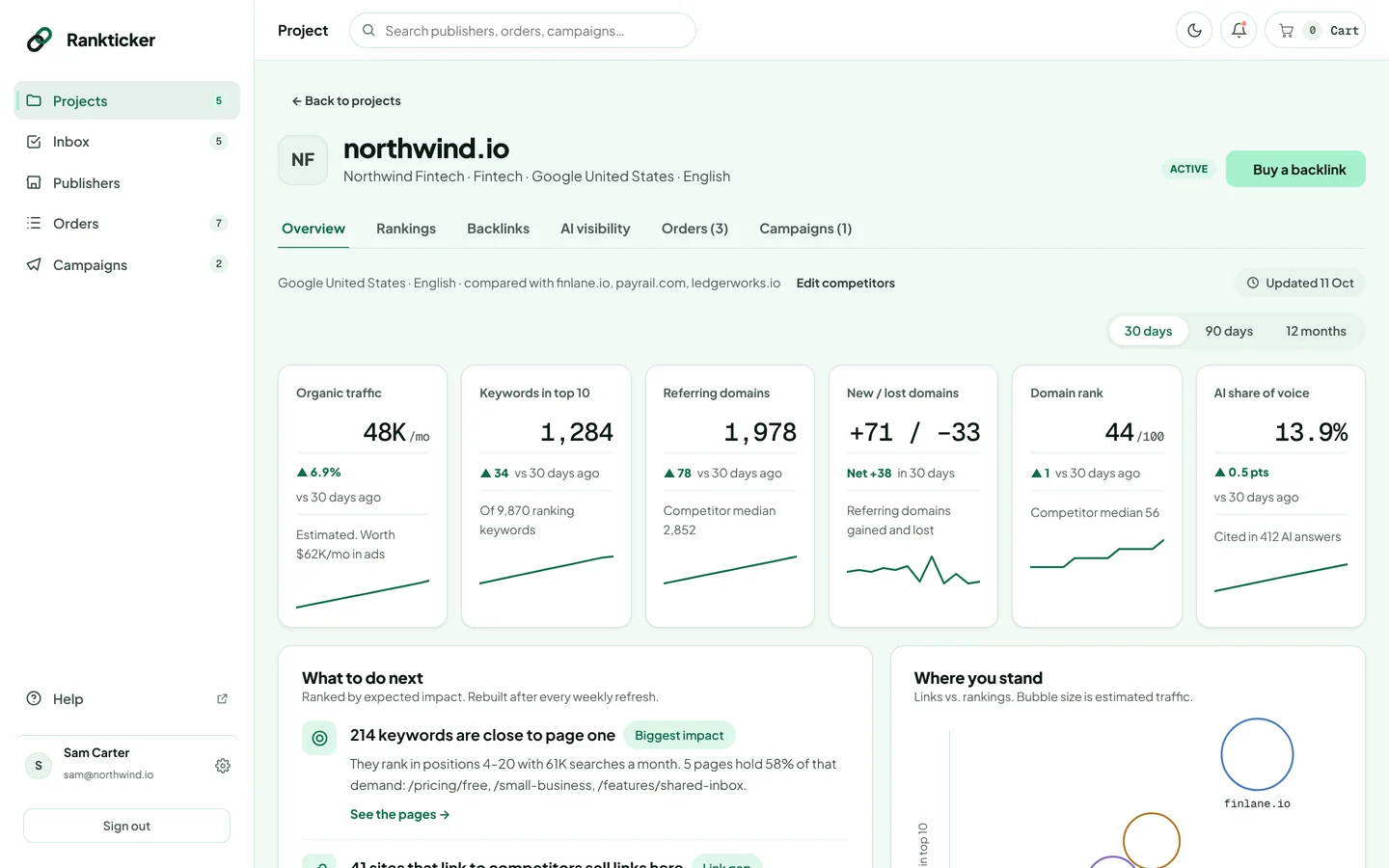Open account settings gear icon

[x=223, y=765]
